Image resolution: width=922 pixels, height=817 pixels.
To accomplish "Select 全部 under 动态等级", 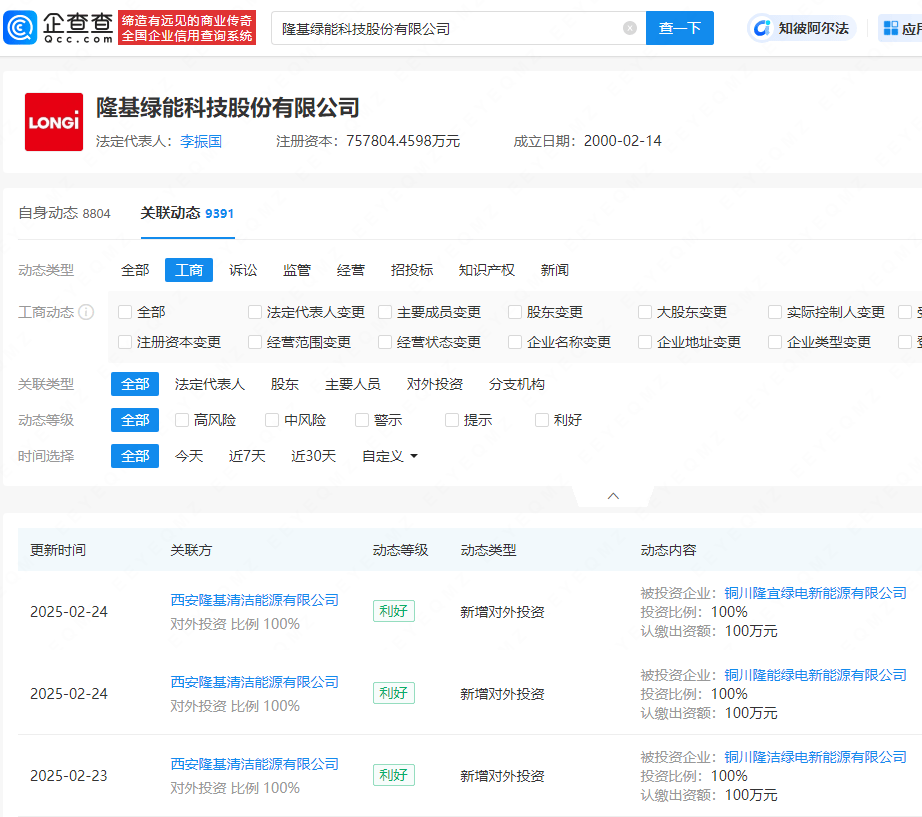I will coord(135,420).
